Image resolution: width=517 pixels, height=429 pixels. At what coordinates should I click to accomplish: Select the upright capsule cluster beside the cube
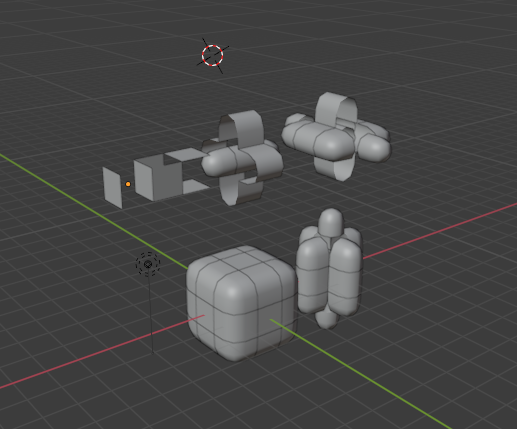[x=329, y=269]
